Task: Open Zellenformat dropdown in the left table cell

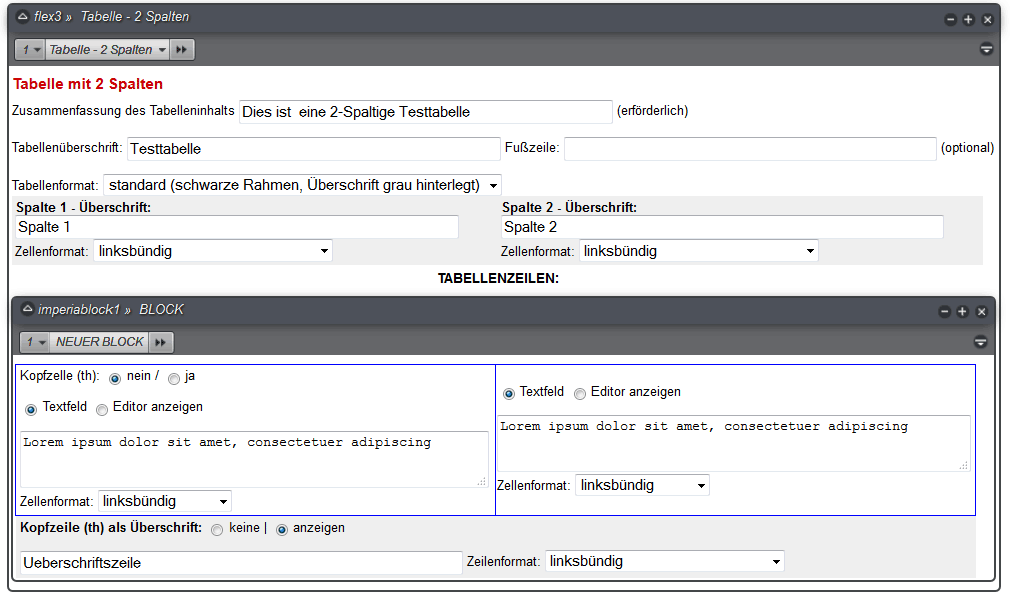Action: coord(165,501)
